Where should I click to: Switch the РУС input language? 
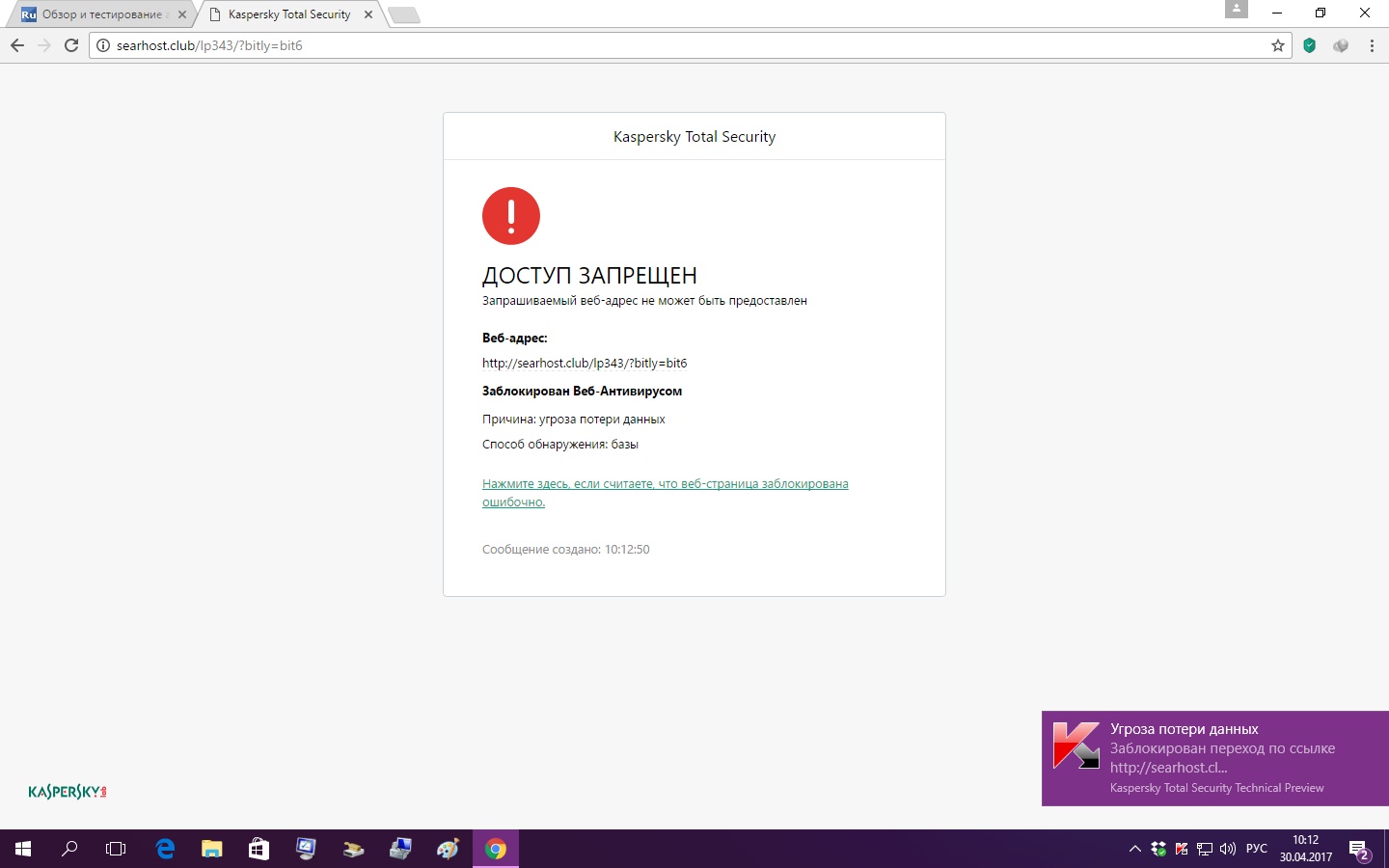(1257, 849)
